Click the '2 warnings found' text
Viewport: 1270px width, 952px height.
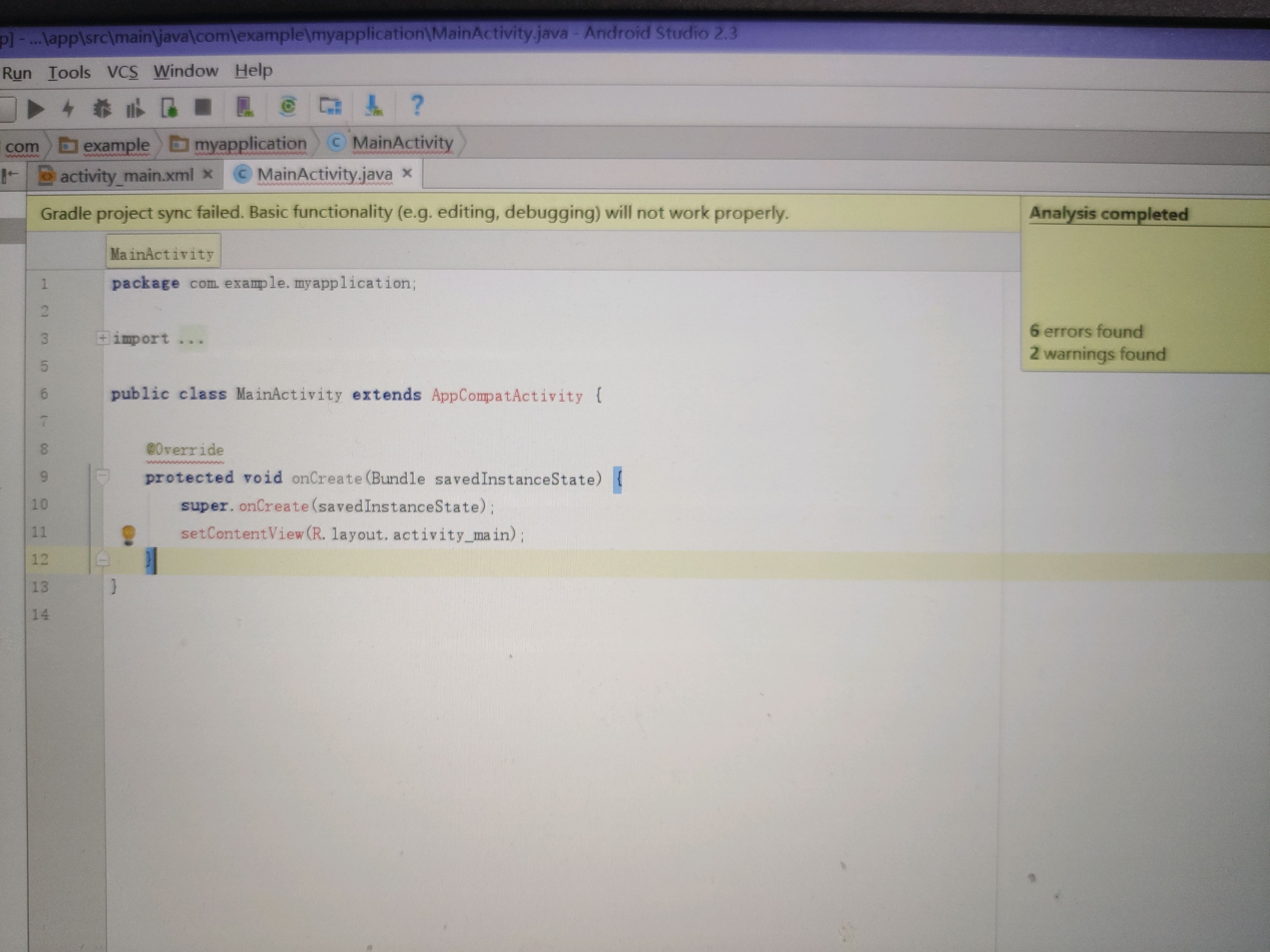click(1097, 354)
